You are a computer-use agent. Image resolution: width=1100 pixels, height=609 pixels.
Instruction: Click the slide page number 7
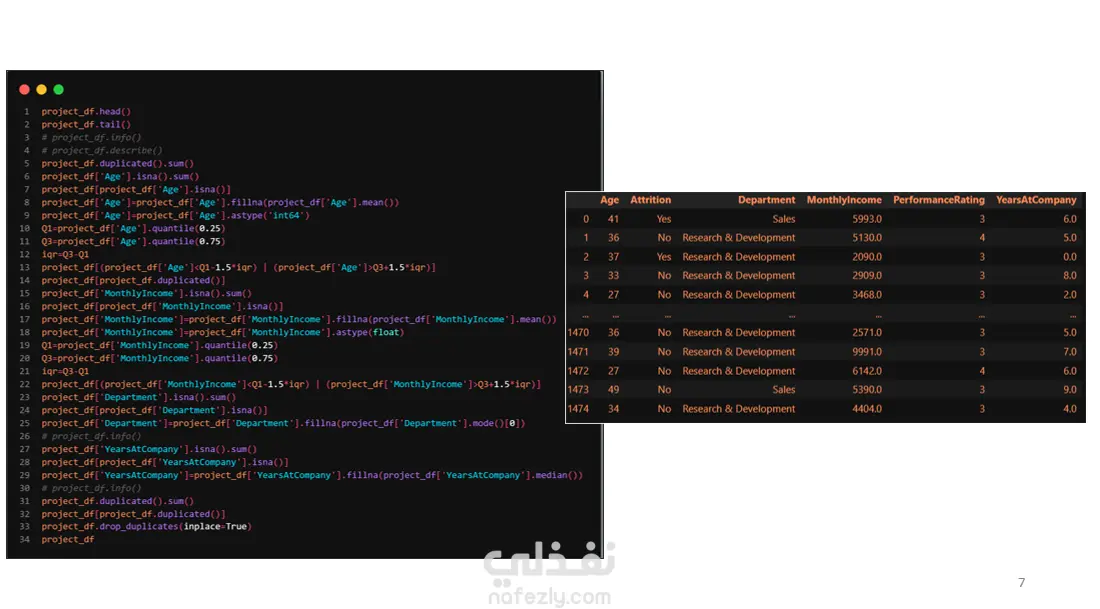(x=1021, y=582)
